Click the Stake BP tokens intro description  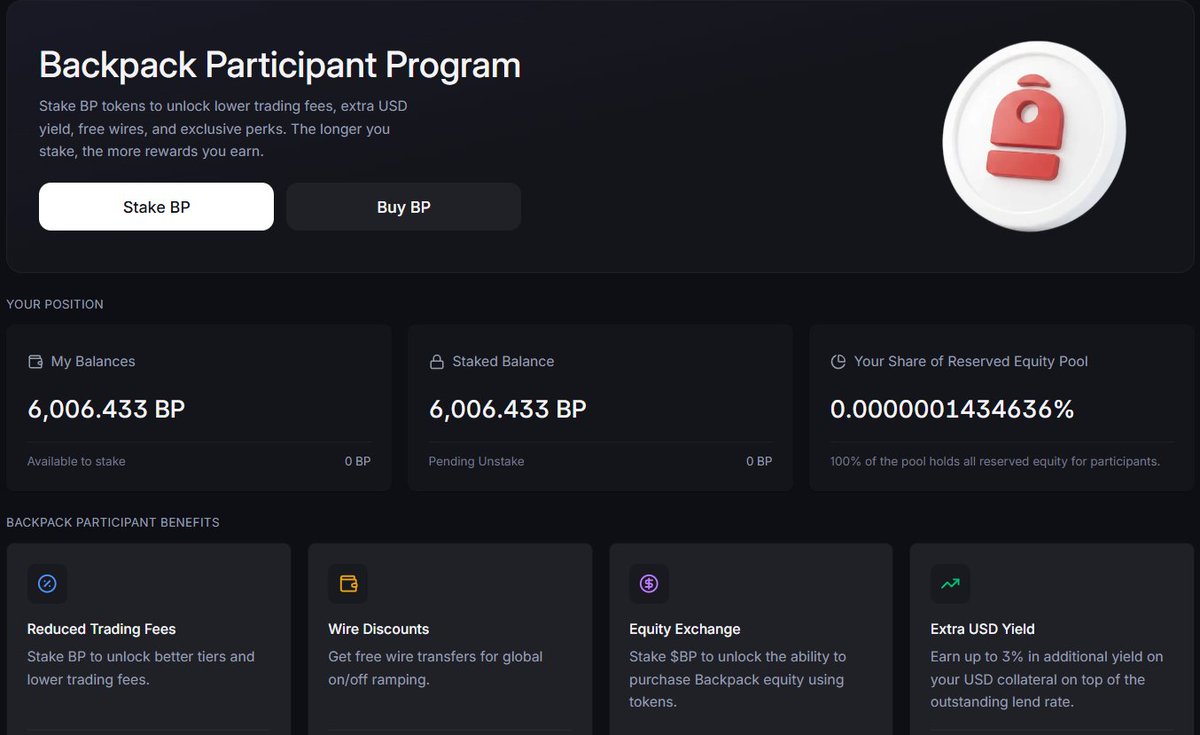(223, 129)
